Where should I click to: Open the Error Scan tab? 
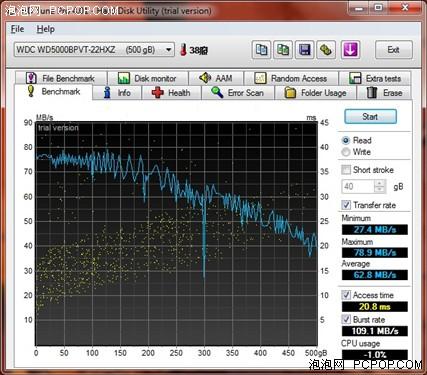pos(238,93)
